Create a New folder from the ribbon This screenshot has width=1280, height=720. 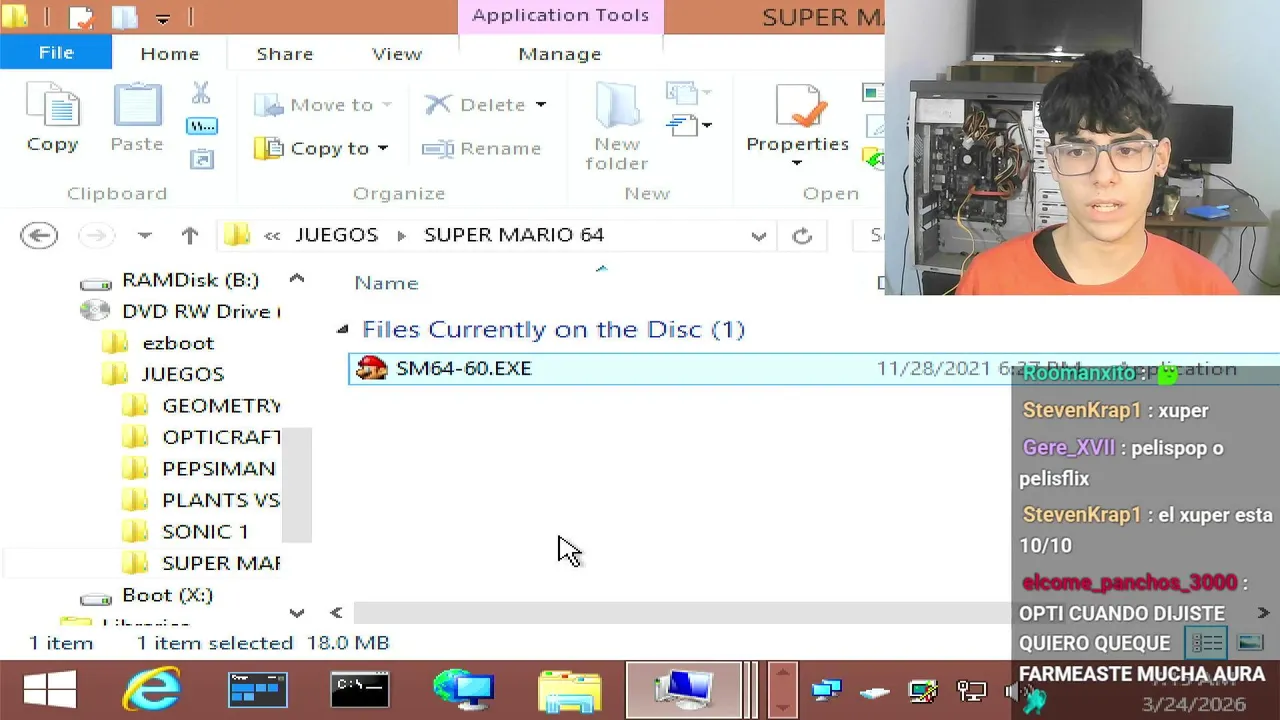[617, 127]
